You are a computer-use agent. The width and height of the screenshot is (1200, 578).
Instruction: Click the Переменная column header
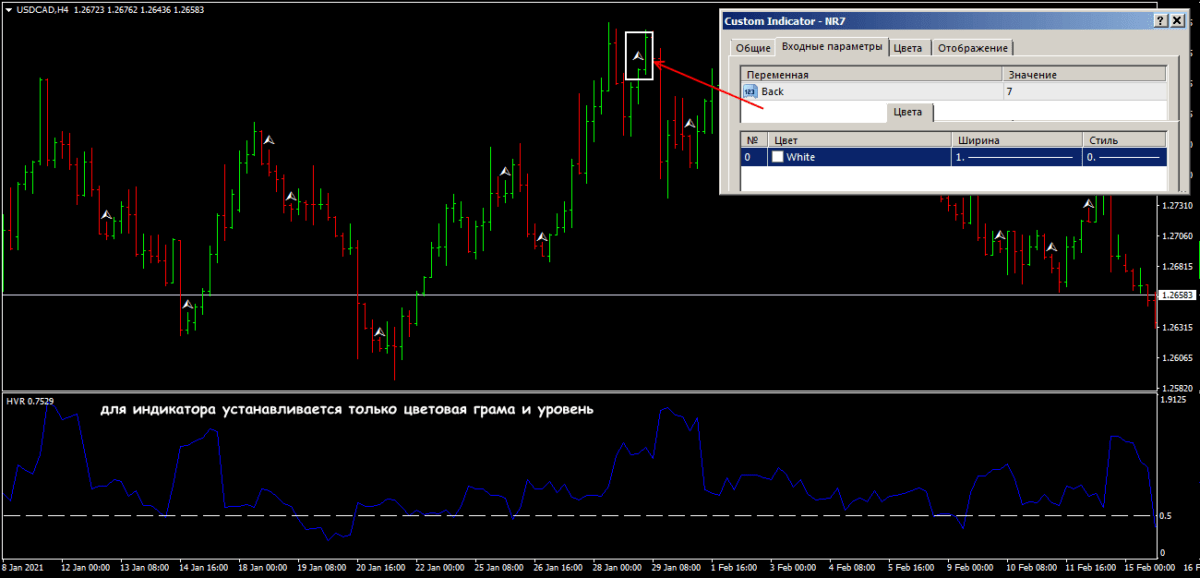(x=870, y=74)
